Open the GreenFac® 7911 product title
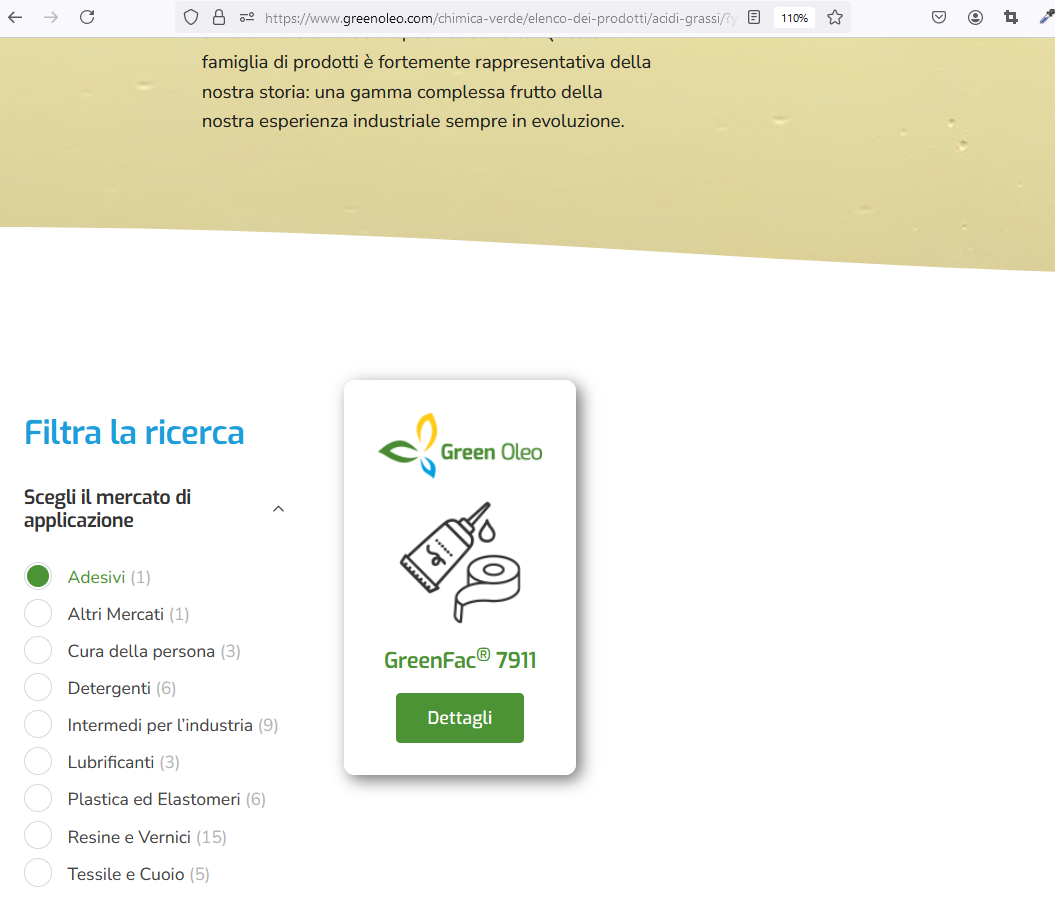1055x904 pixels. pyautogui.click(x=460, y=659)
